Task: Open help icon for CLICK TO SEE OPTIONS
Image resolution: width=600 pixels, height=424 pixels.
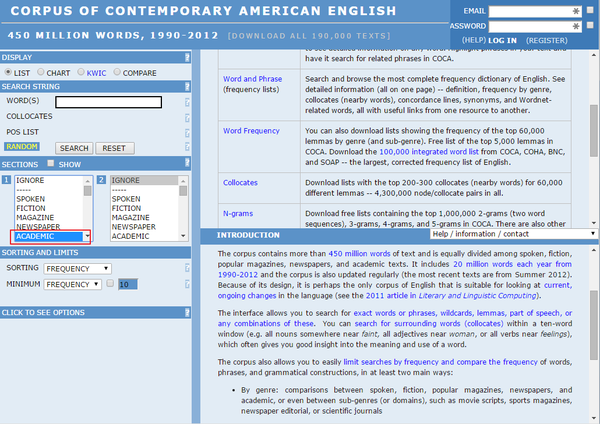Action: click(x=187, y=313)
